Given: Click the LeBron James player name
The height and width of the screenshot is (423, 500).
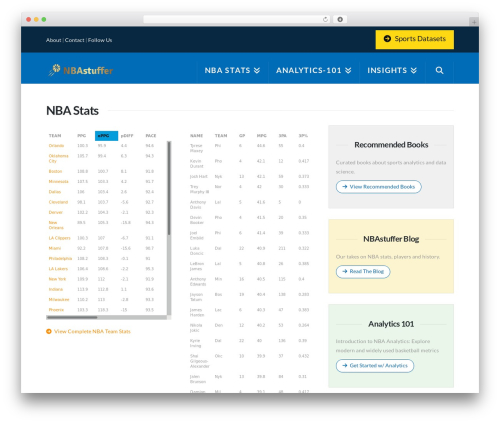Looking at the screenshot, I should point(197,266).
